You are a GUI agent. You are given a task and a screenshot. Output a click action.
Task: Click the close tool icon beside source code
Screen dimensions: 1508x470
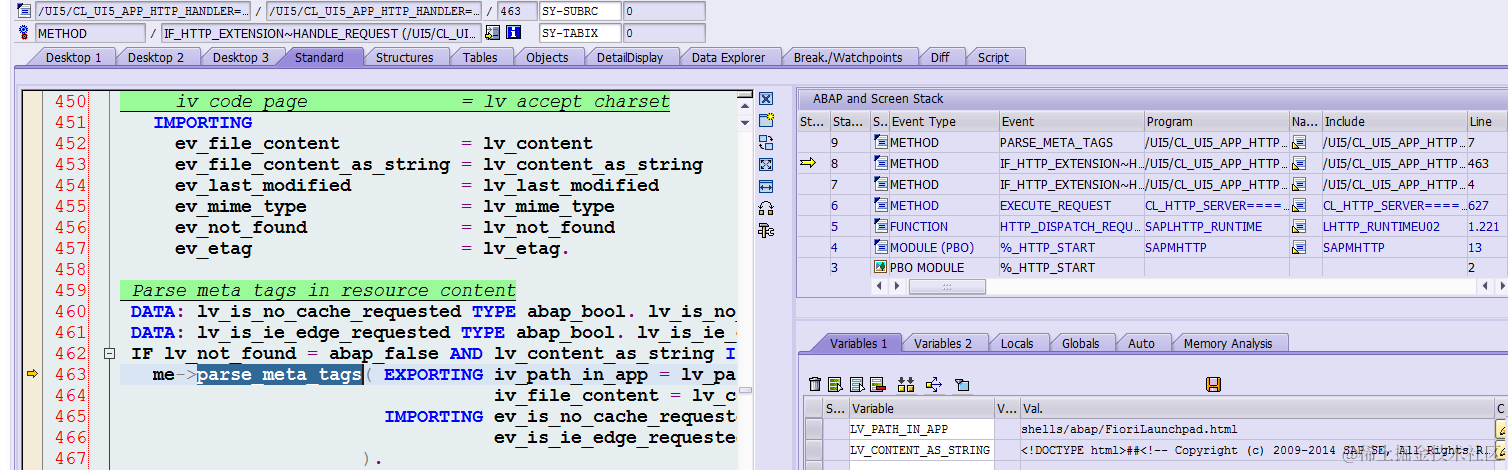pos(766,99)
